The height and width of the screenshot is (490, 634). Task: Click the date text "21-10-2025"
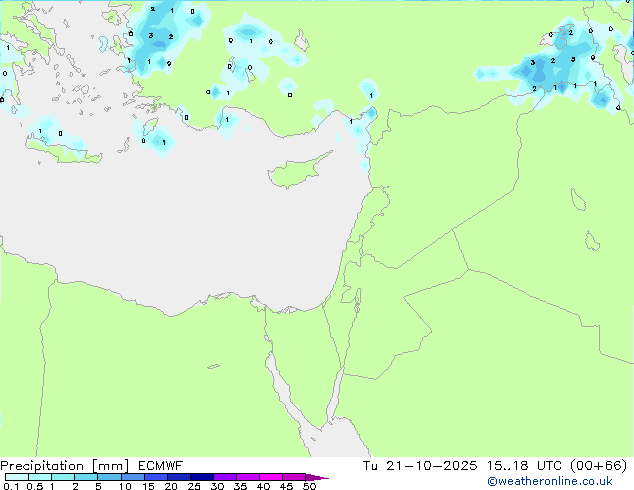(431, 466)
